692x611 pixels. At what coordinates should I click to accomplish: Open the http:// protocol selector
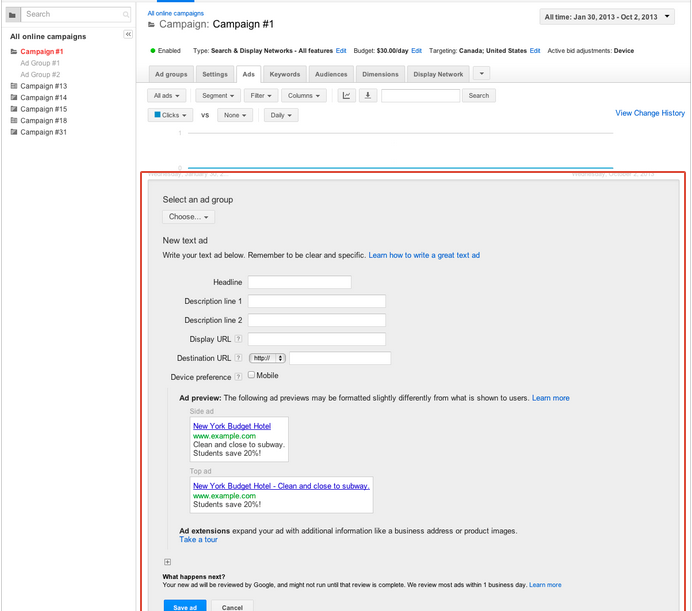point(268,358)
